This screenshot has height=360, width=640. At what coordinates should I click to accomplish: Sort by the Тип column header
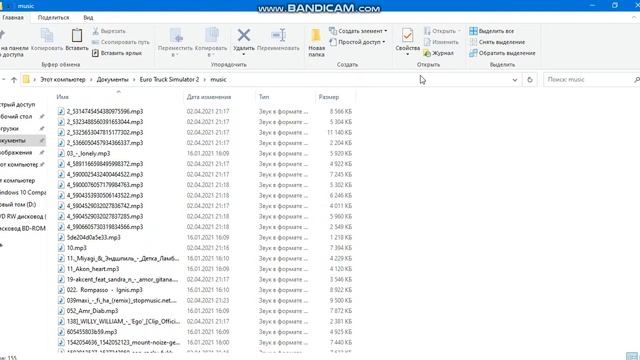264,97
